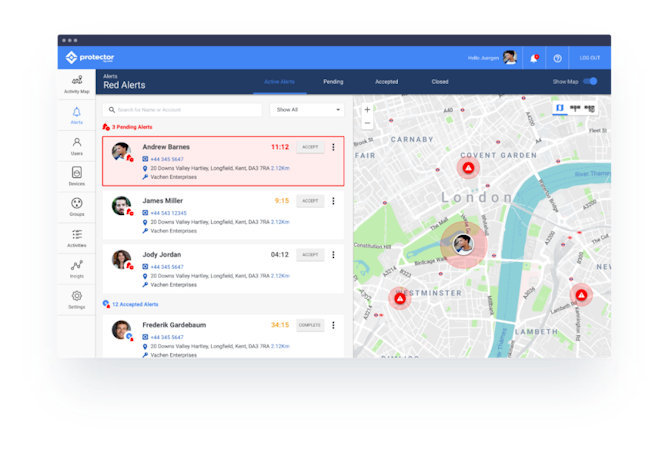Screen dimensions: 669x450
Task: Switch to the Closed tab
Action: 440,82
